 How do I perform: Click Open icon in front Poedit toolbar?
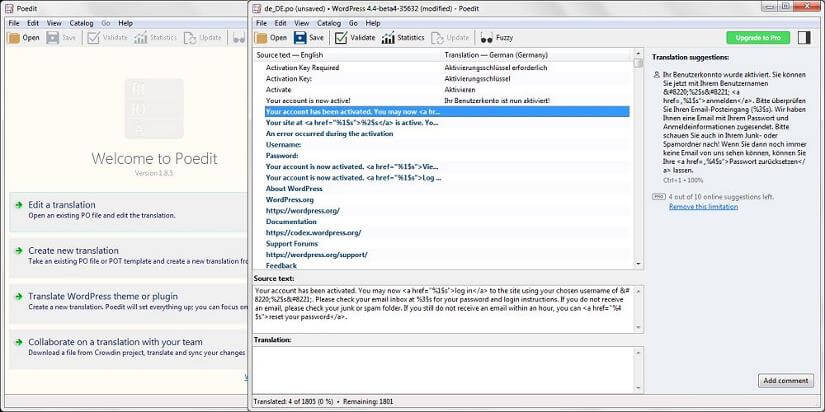click(x=261, y=37)
